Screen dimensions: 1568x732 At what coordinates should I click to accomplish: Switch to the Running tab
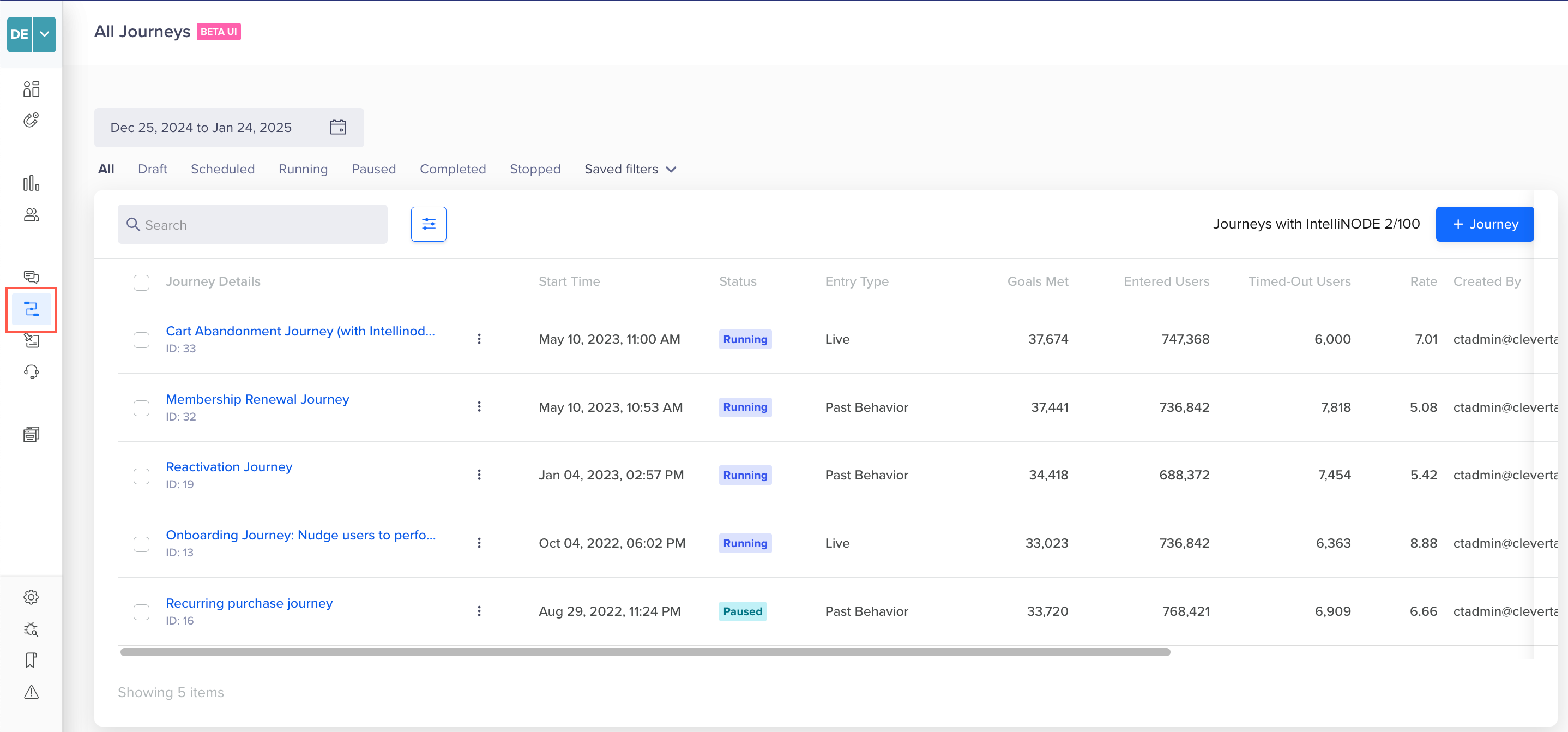pos(303,169)
